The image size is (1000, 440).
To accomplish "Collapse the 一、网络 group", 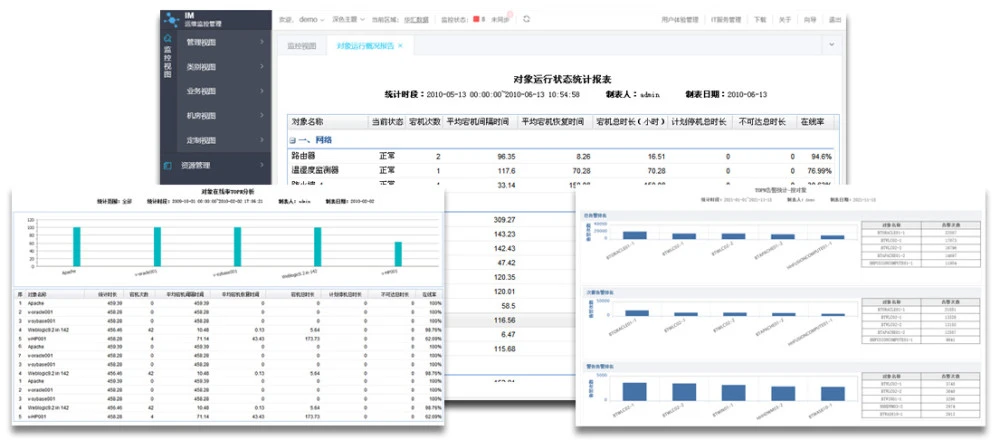I will click(292, 140).
